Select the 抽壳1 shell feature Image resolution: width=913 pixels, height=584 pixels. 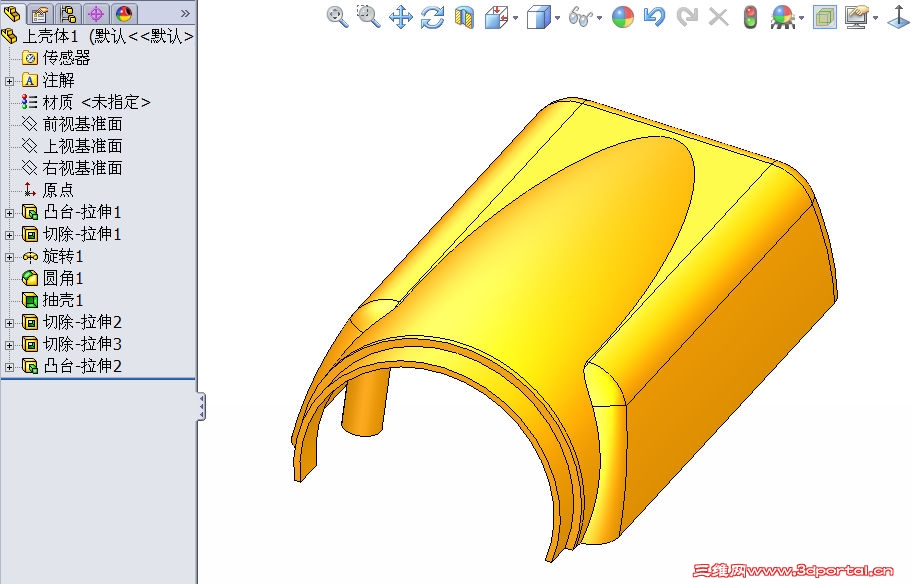pos(63,300)
